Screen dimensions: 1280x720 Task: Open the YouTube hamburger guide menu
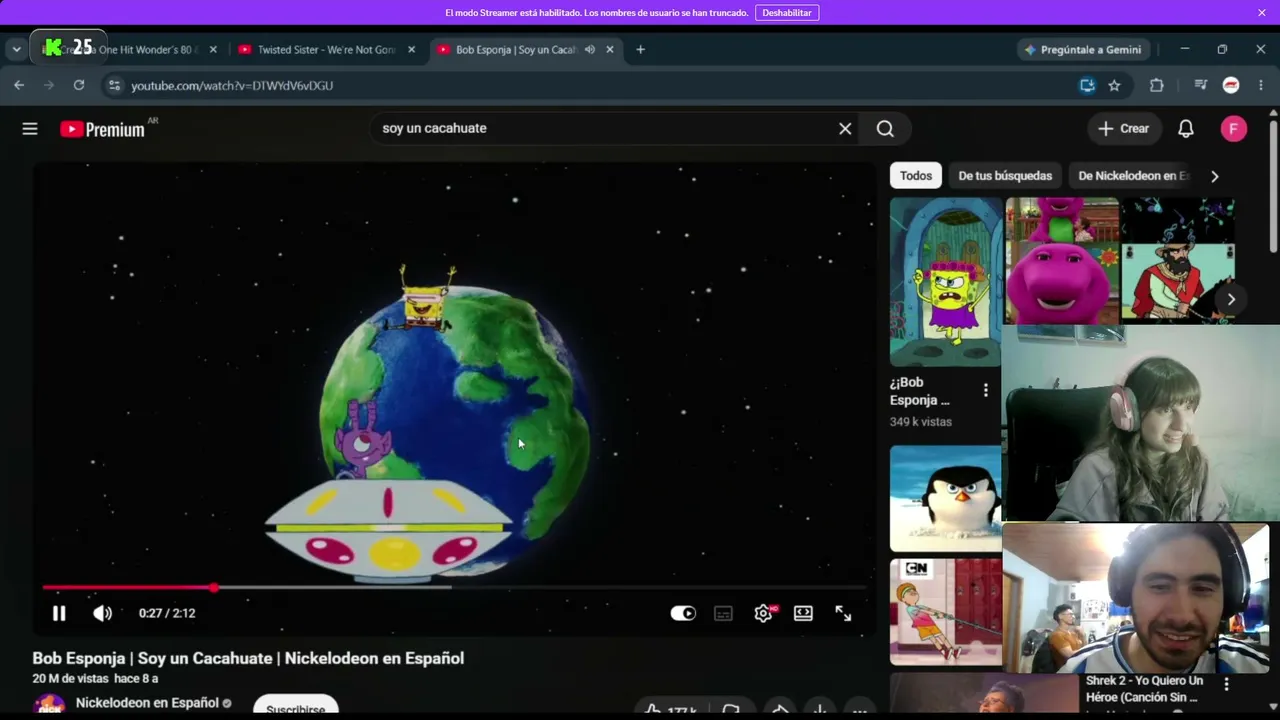point(30,128)
